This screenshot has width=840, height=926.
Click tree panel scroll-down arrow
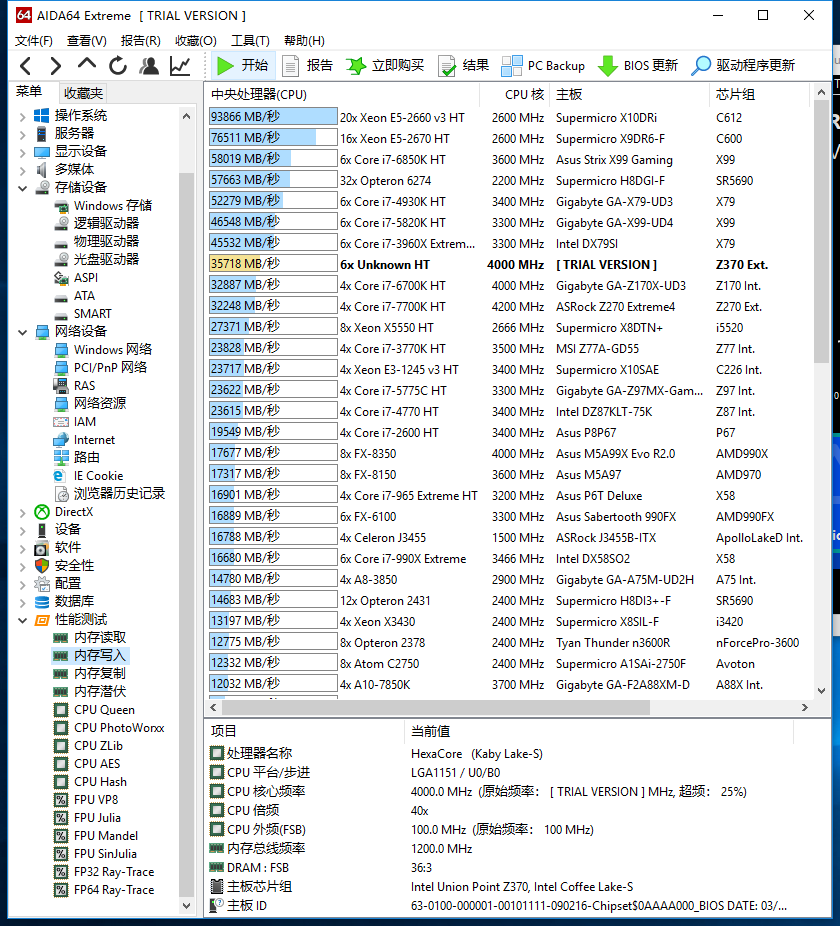click(186, 905)
